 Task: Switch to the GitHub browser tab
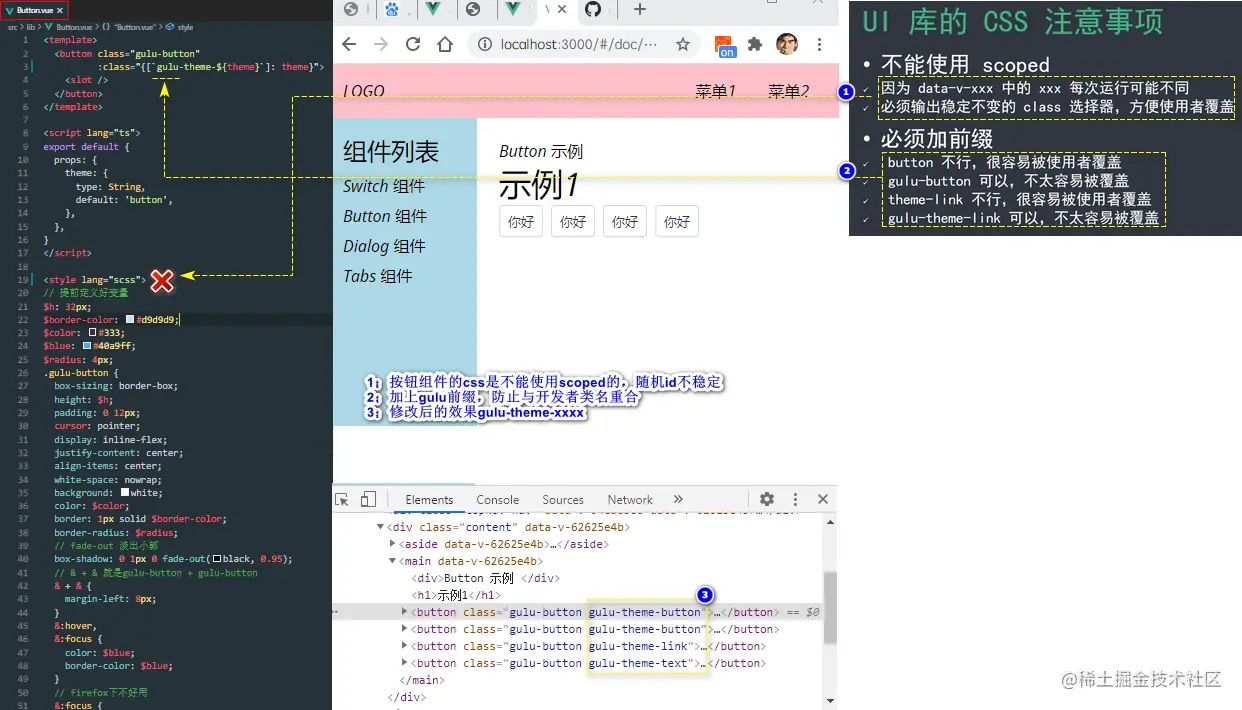pos(593,10)
